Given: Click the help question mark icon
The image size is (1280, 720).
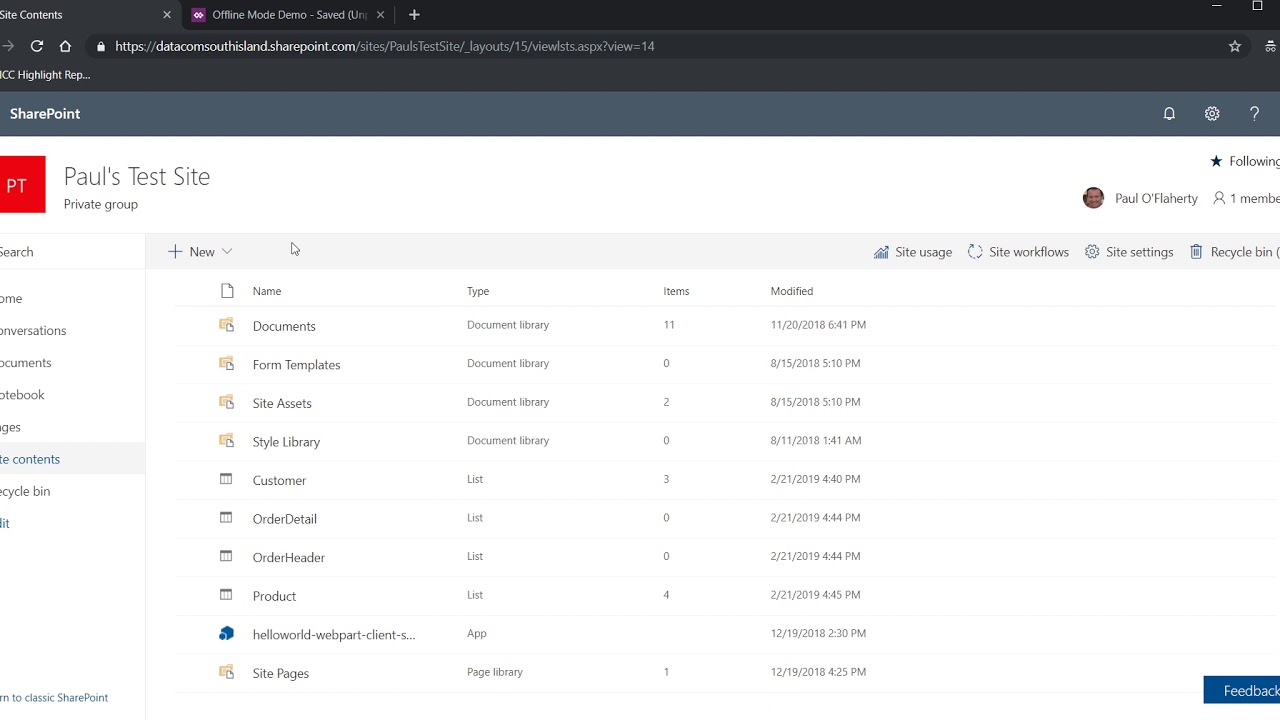Looking at the screenshot, I should (1254, 114).
